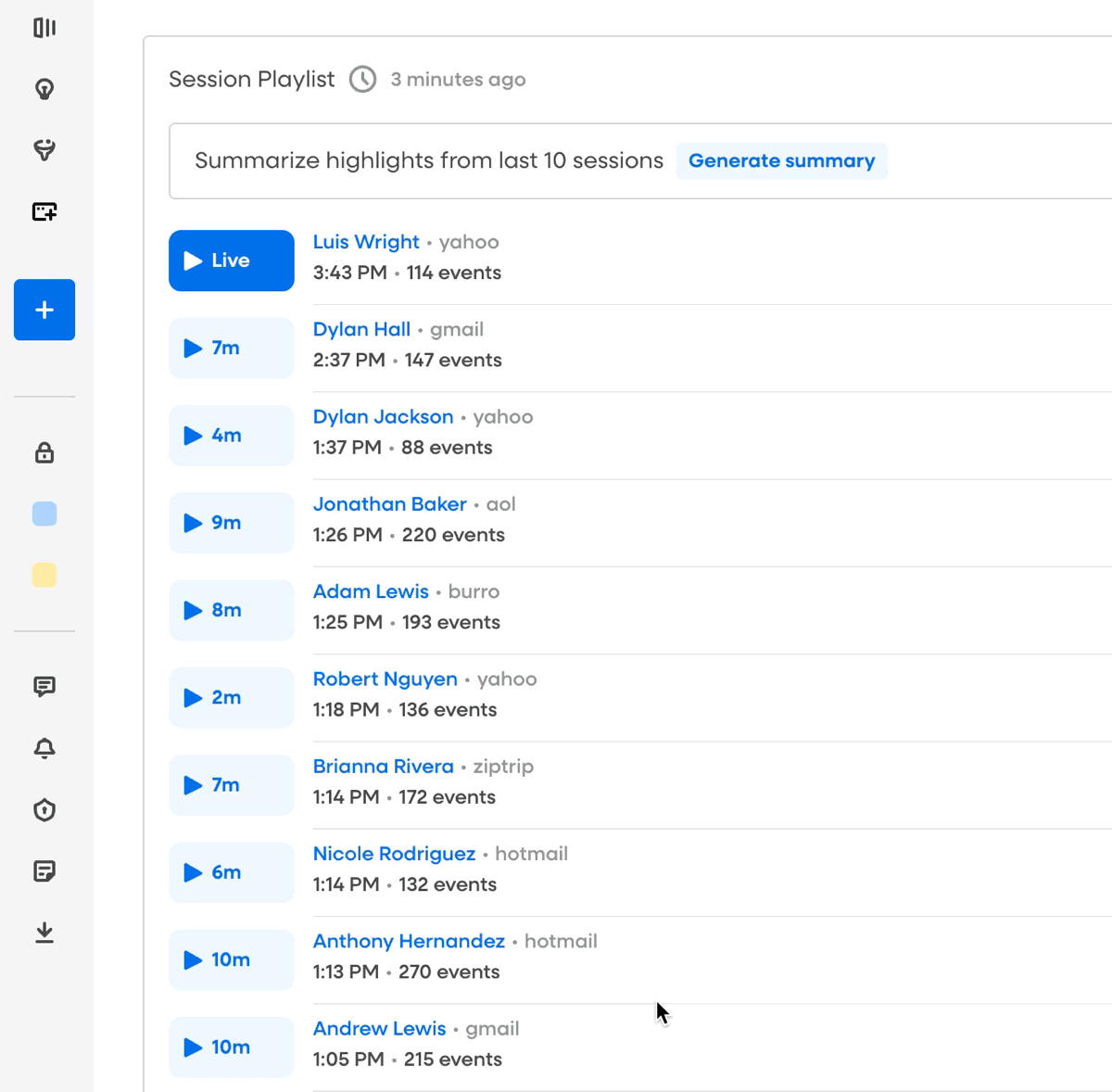
Task: Click '2:37 PM · 147 events' text
Action: pos(407,360)
